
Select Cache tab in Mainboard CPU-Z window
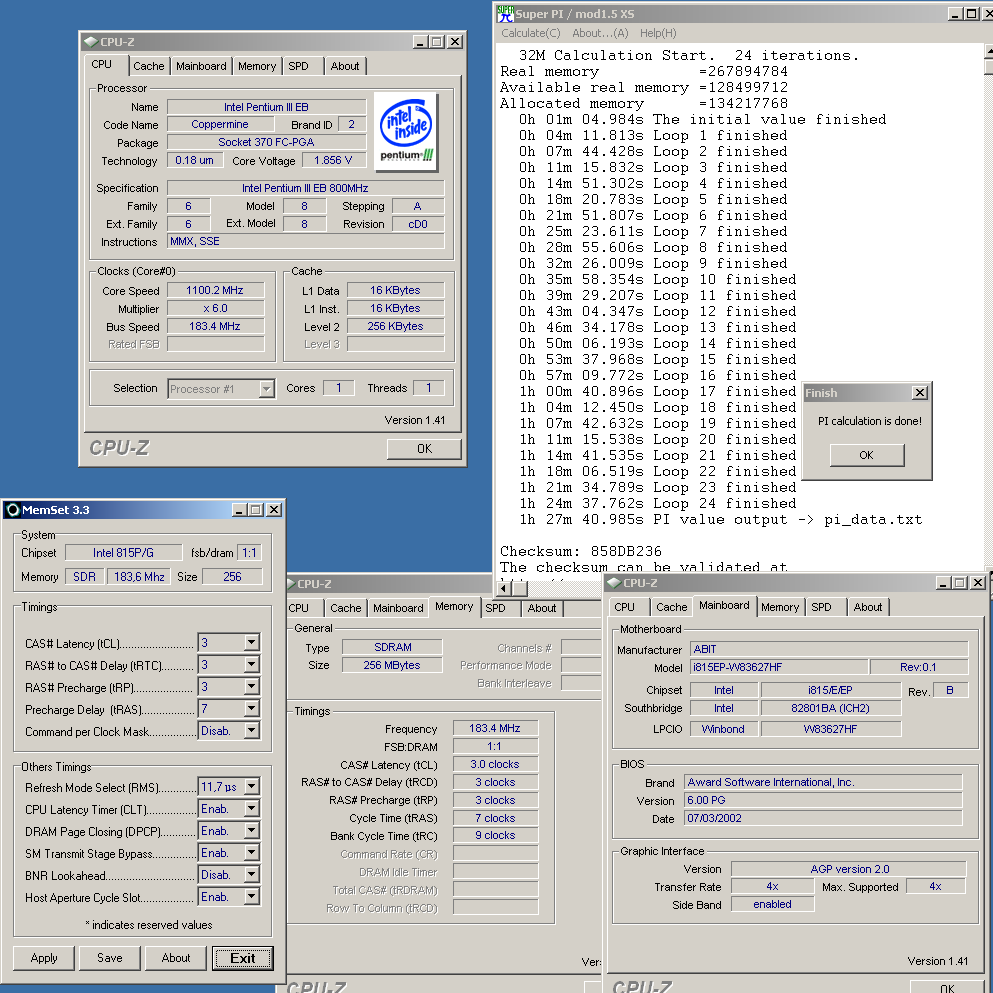(671, 607)
